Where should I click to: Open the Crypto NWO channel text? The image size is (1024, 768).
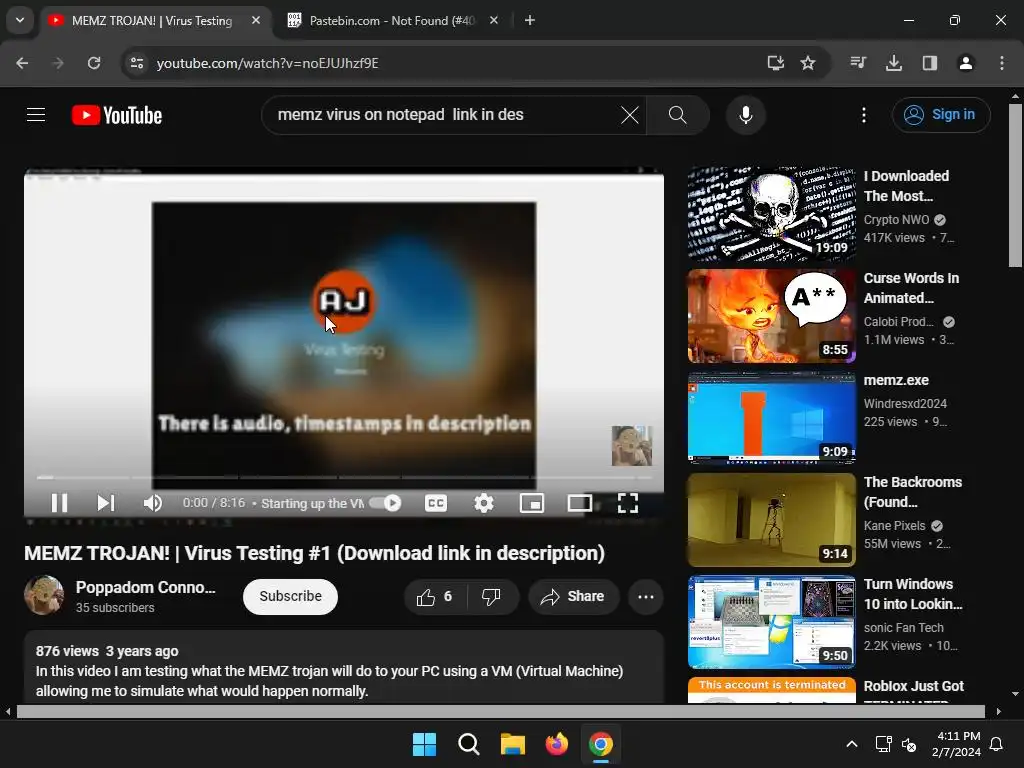pos(896,220)
